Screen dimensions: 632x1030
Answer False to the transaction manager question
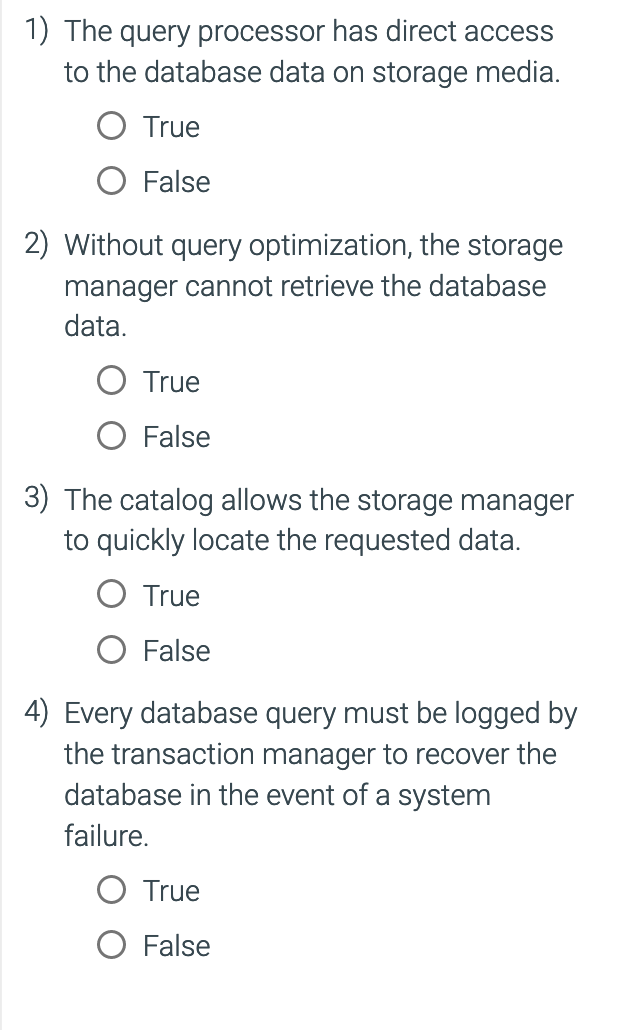pyautogui.click(x=113, y=945)
